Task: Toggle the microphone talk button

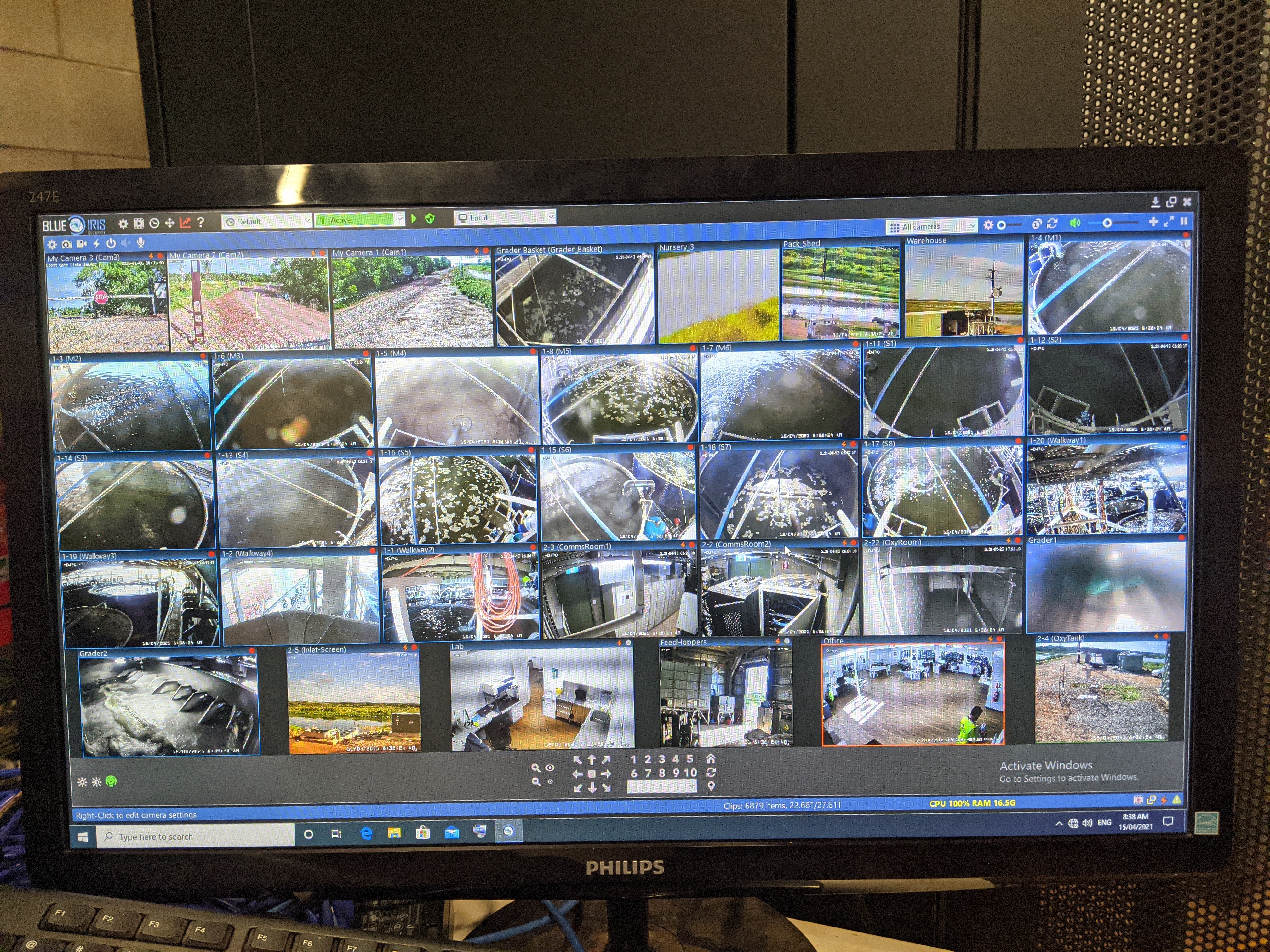Action: coord(140,243)
